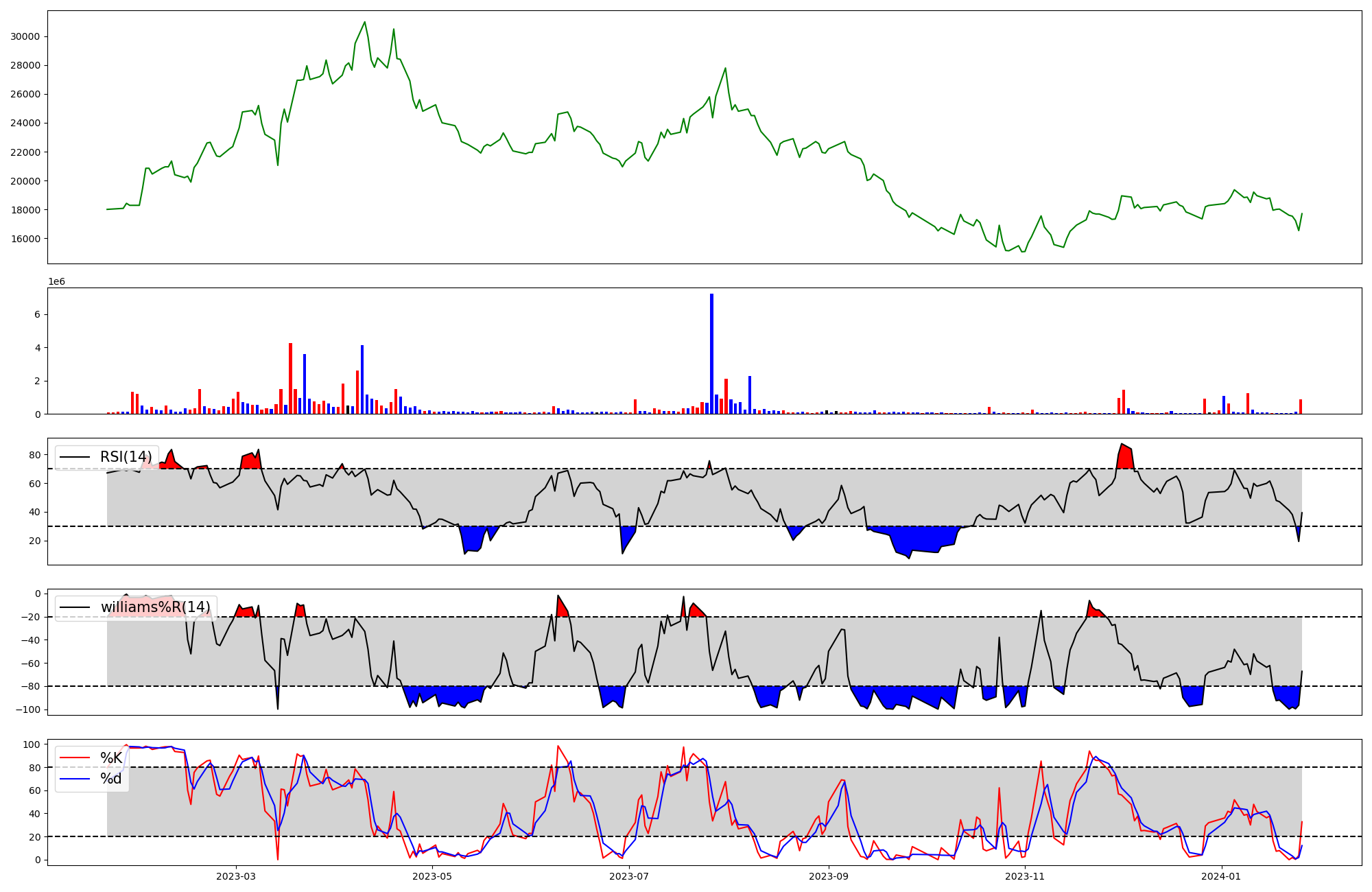Click the blue %d legend line swatch
Image resolution: width=1372 pixels, height=892 pixels.
[75, 779]
